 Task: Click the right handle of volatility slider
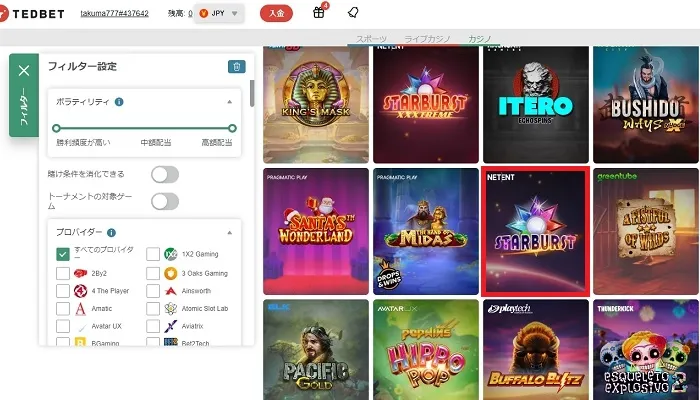tap(232, 129)
